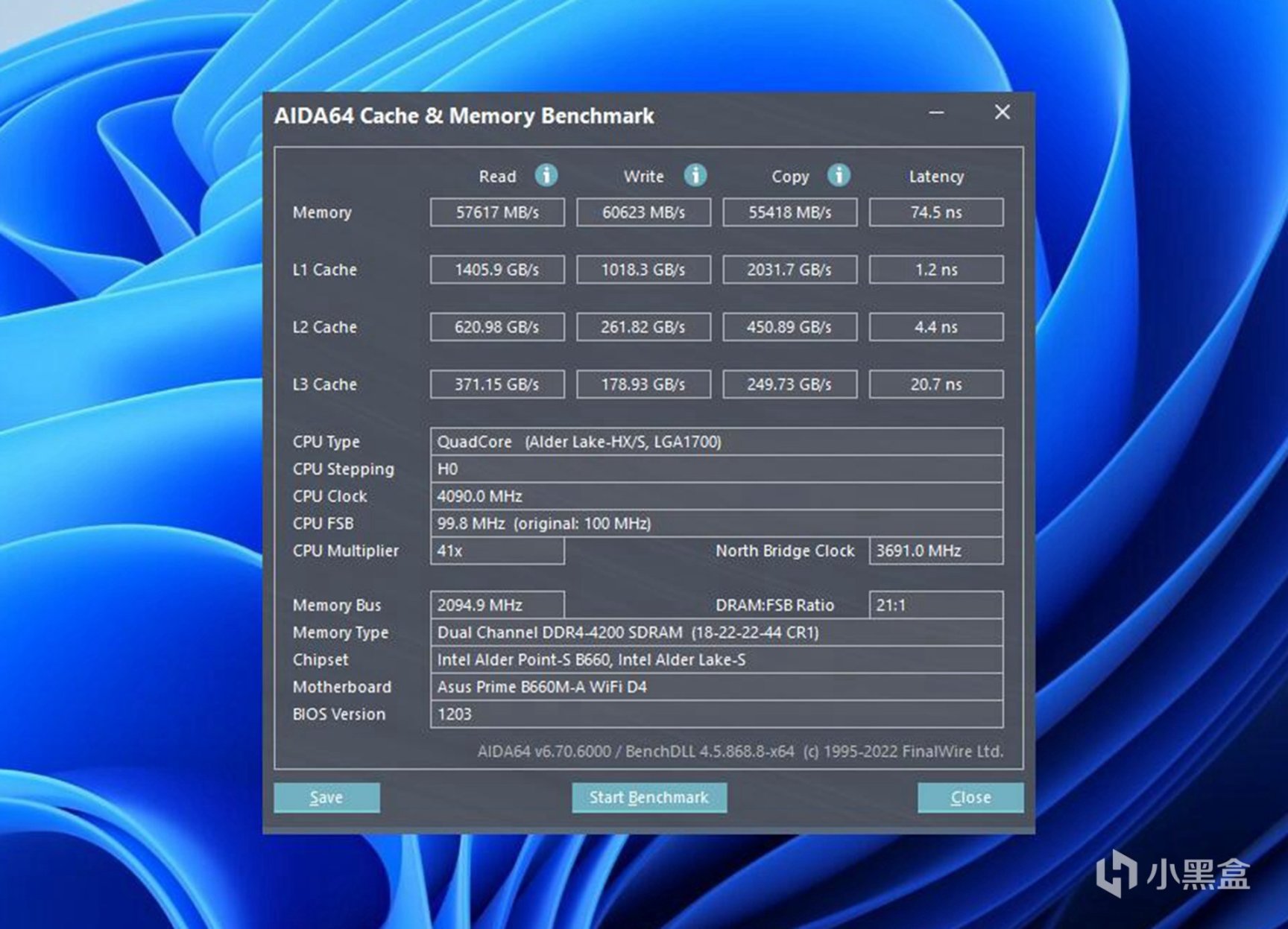Click the CPU Multiplier label
The height and width of the screenshot is (929, 1288).
click(x=346, y=551)
